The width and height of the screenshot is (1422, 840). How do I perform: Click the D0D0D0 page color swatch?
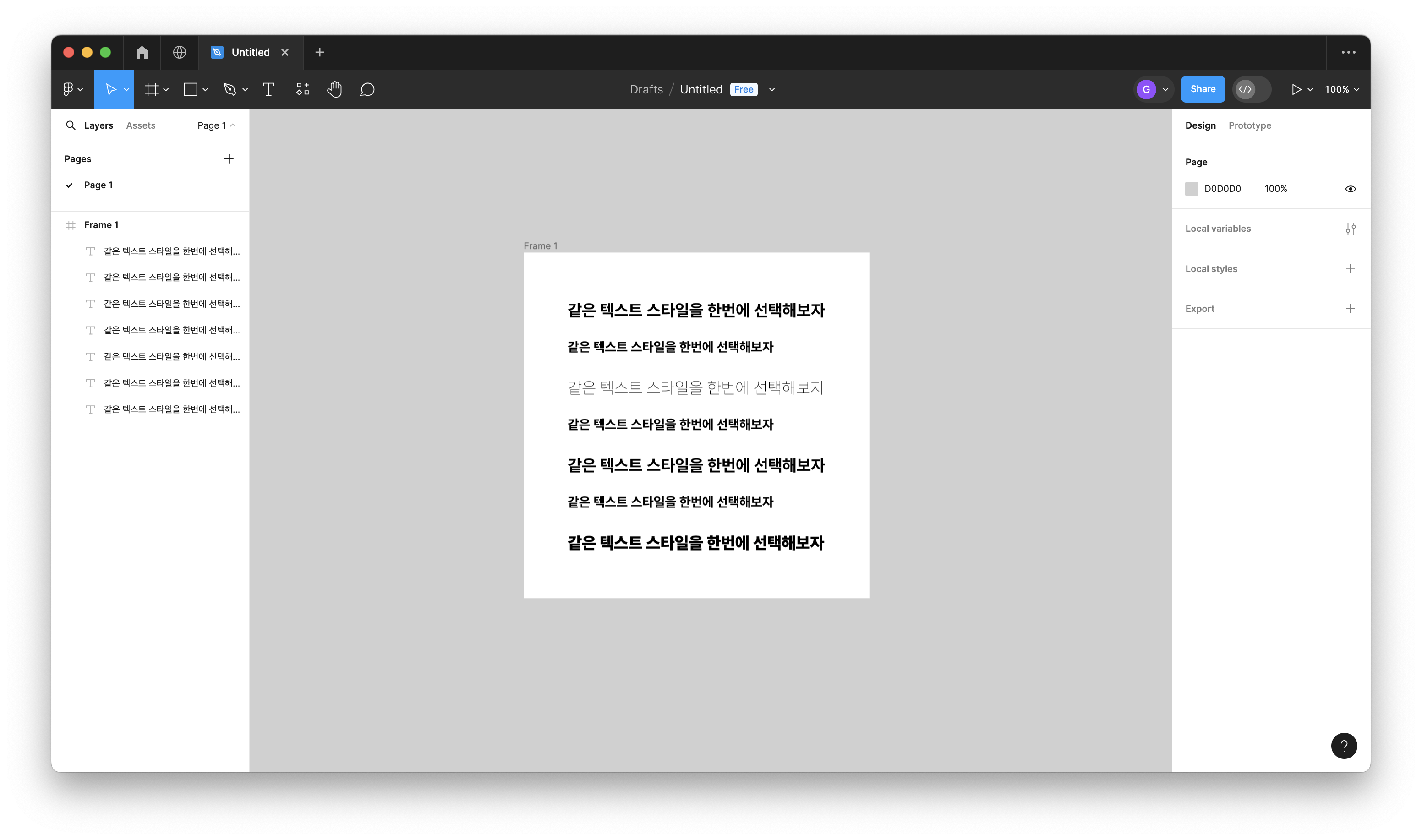pyautogui.click(x=1192, y=189)
